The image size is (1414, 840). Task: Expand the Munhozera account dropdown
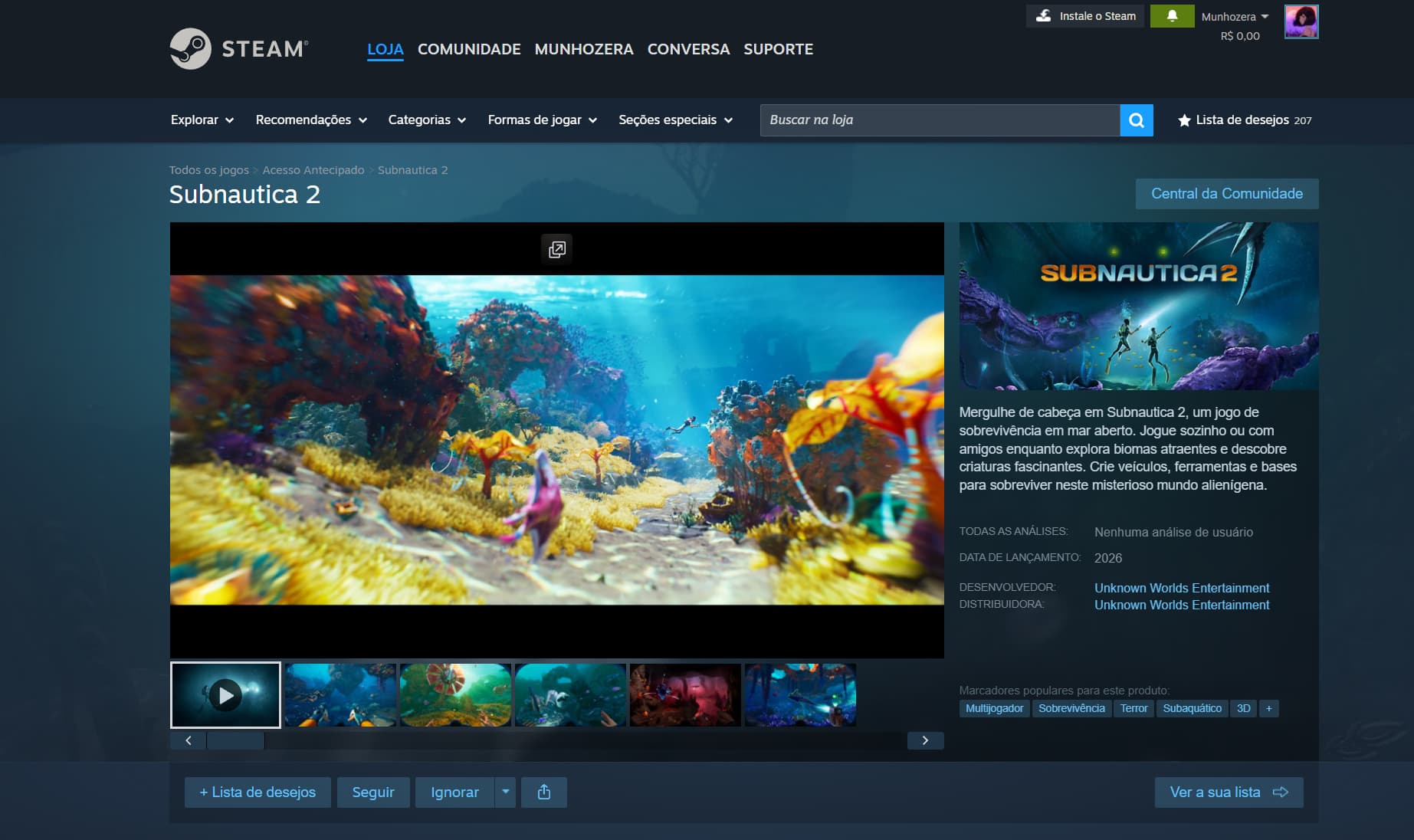(x=1230, y=15)
